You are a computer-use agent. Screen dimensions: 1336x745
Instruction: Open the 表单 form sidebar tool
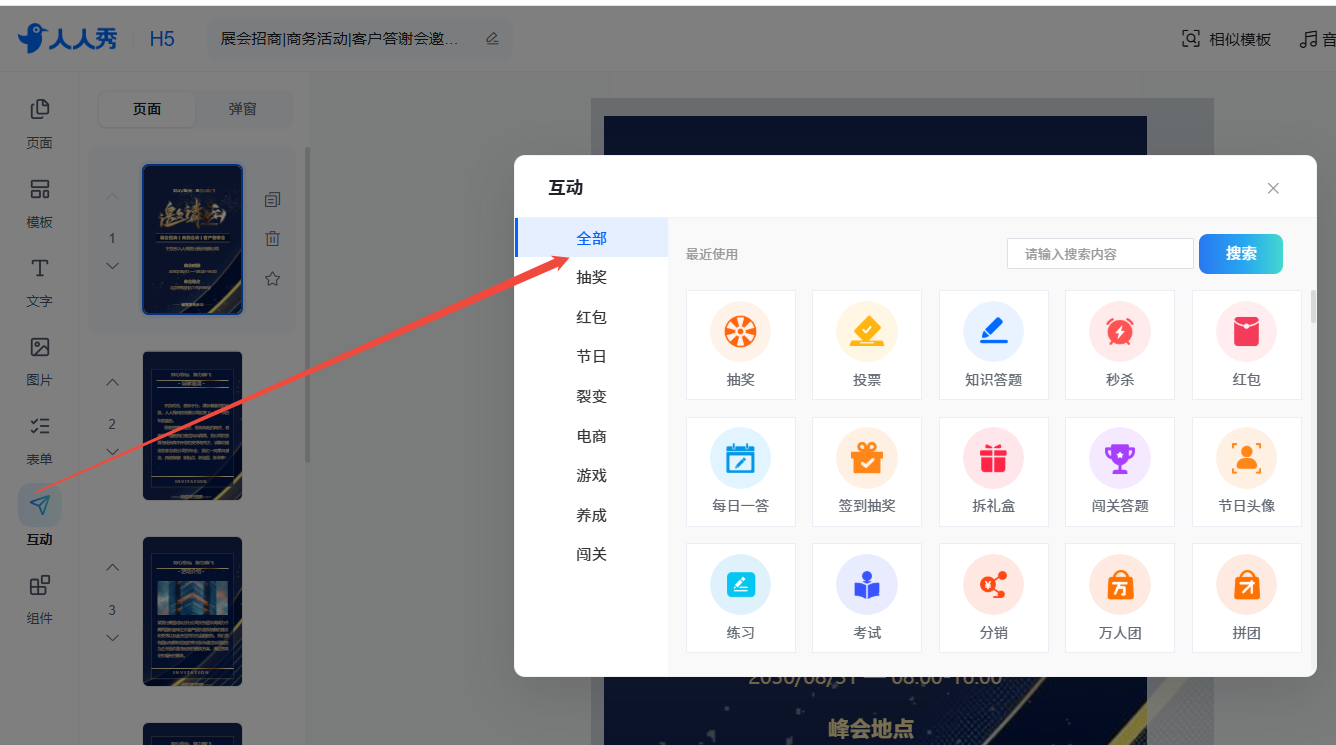coord(39,440)
